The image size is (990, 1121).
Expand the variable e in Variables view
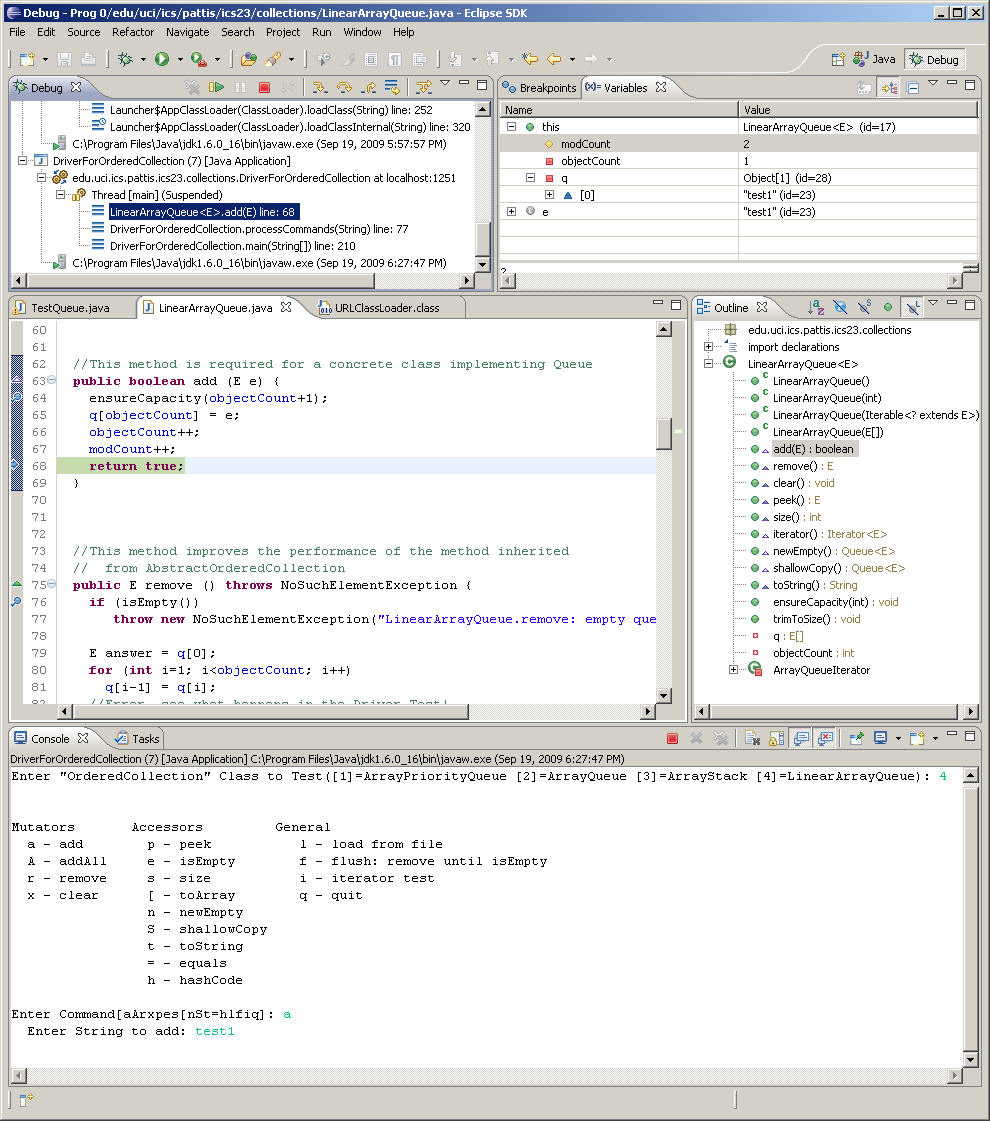click(x=510, y=211)
